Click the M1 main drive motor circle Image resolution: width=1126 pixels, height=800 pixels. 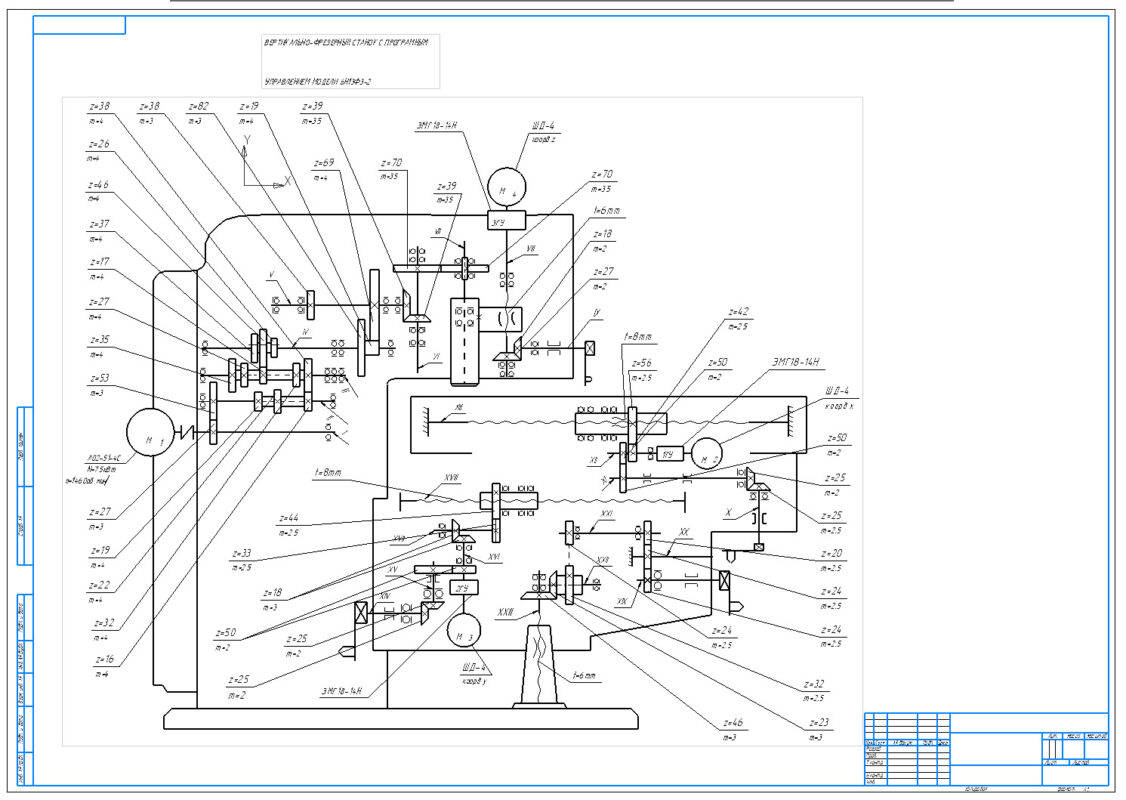tap(150, 432)
